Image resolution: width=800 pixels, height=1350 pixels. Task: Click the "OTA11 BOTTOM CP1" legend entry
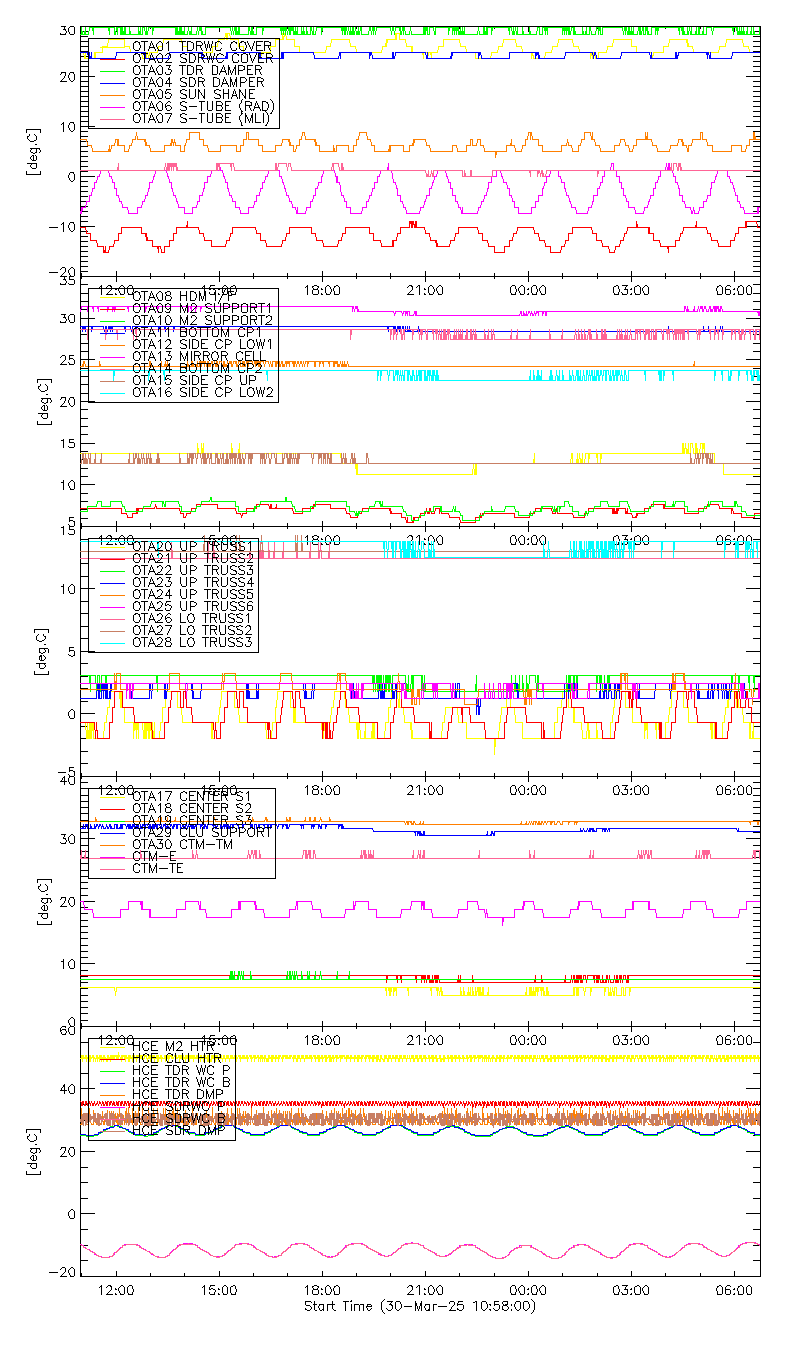198,332
